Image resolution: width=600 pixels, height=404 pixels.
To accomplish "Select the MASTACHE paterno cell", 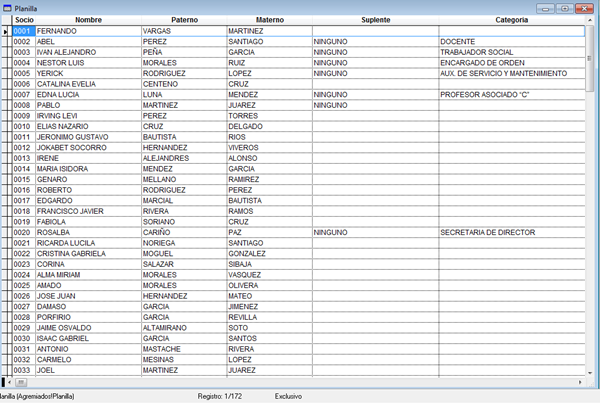I will point(184,349).
